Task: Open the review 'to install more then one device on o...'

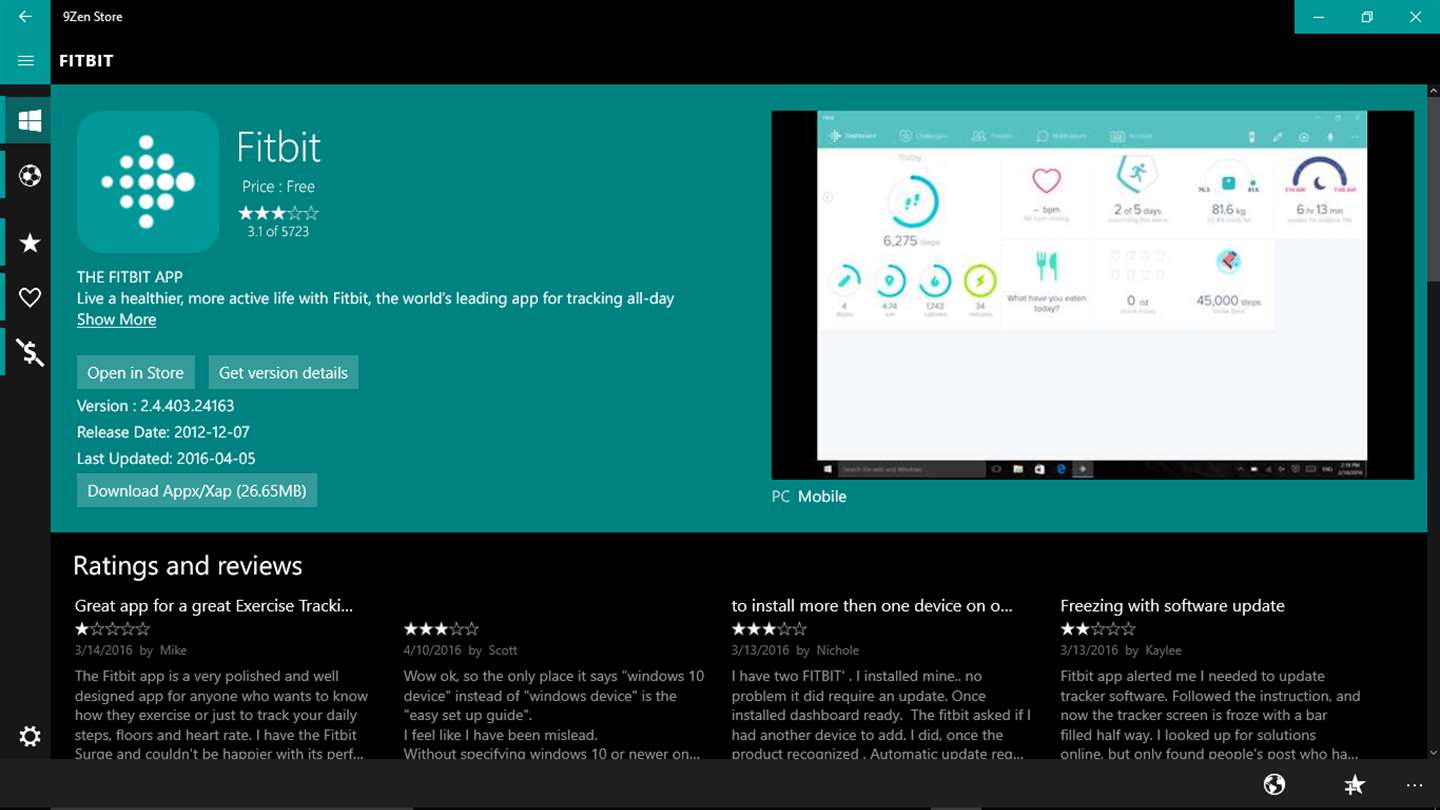Action: (x=881, y=680)
